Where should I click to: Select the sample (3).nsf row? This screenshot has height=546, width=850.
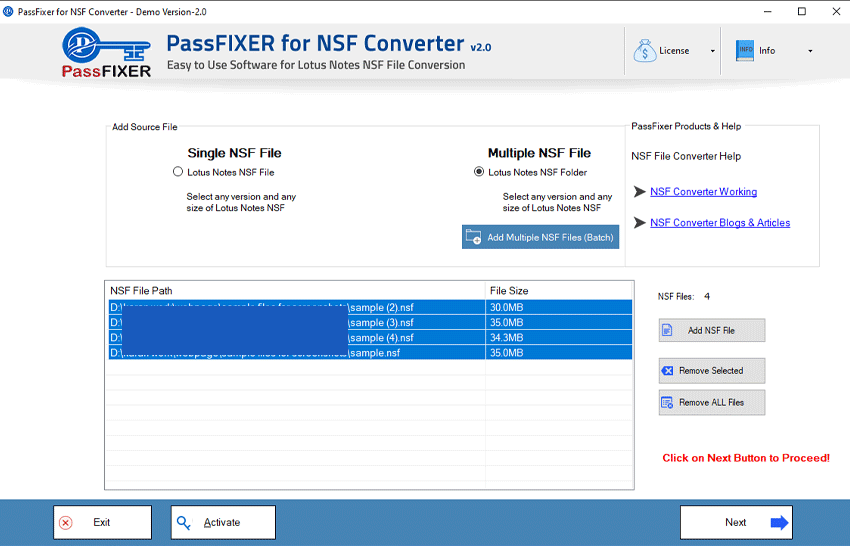point(370,323)
